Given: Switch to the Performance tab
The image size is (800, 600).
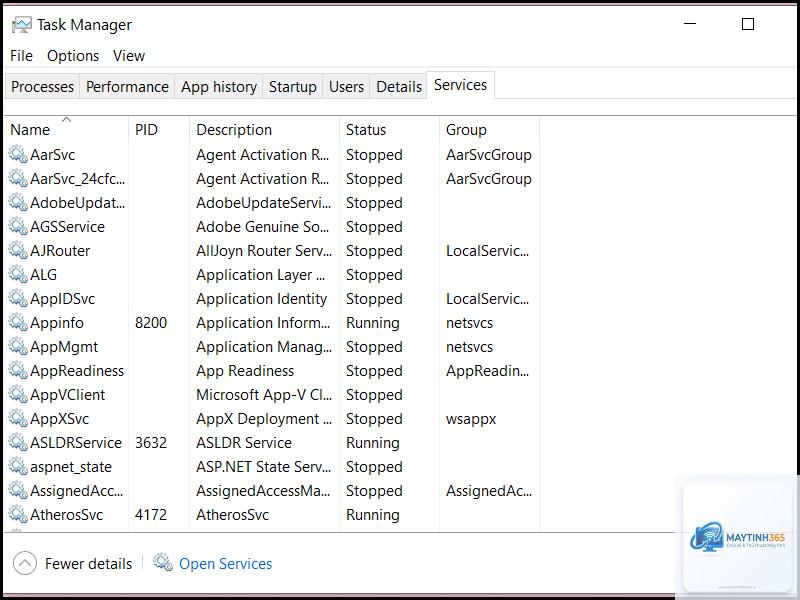Looking at the screenshot, I should tap(127, 87).
